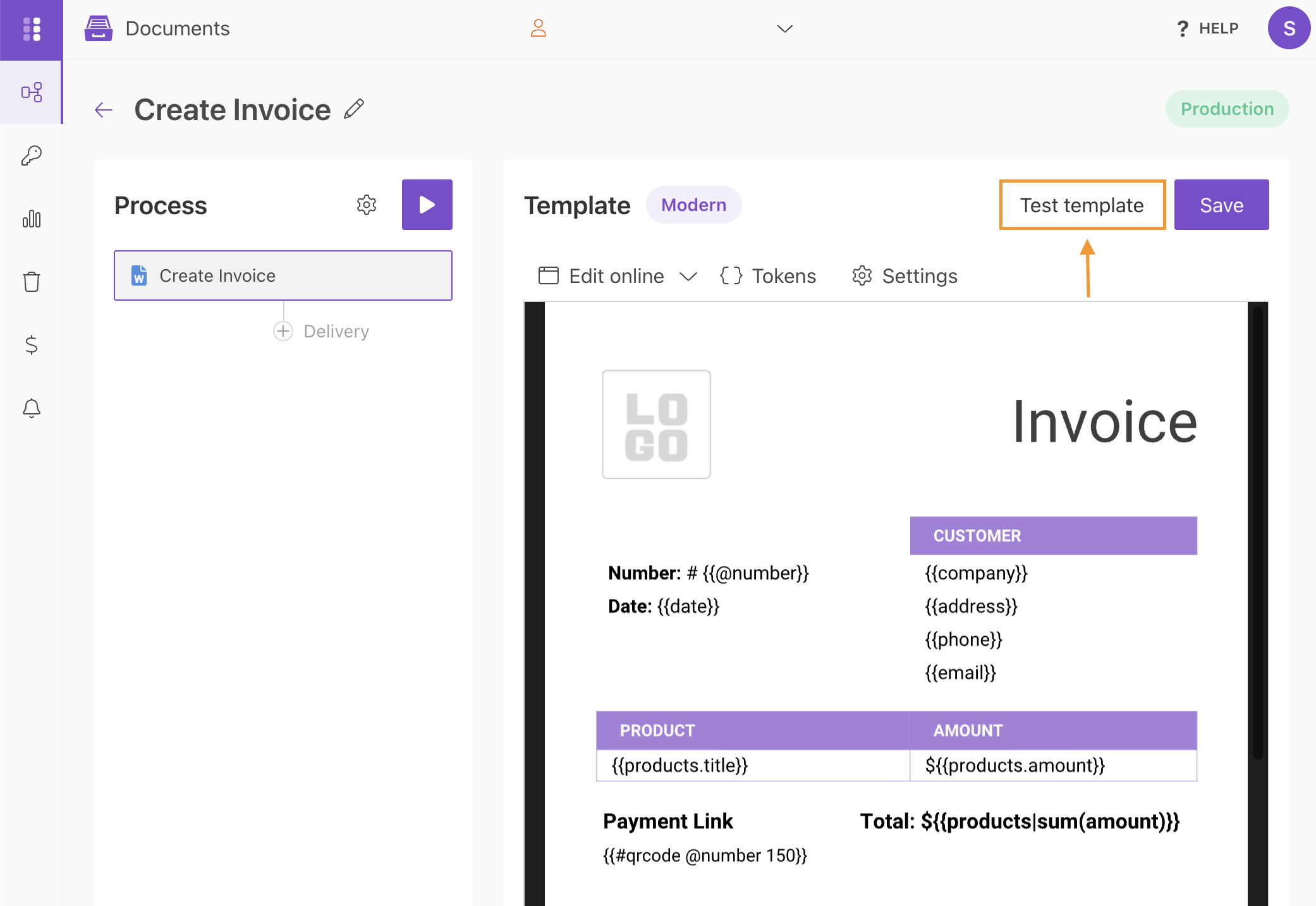The height and width of the screenshot is (906, 1316).
Task: Rename Create Invoice via the pencil icon
Action: tap(354, 109)
